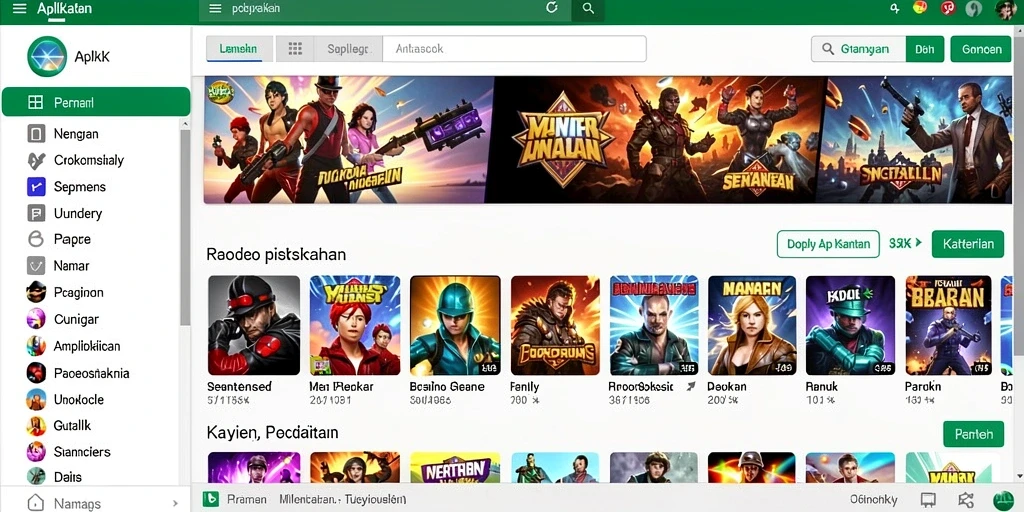This screenshot has width=1024, height=512.
Task: Click the Ampliokiican app icon
Action: tap(36, 345)
